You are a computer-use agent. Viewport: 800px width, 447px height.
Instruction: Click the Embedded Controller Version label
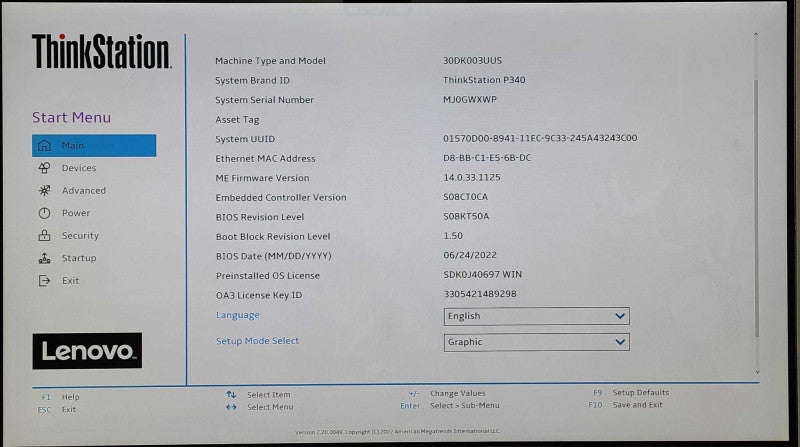281,197
